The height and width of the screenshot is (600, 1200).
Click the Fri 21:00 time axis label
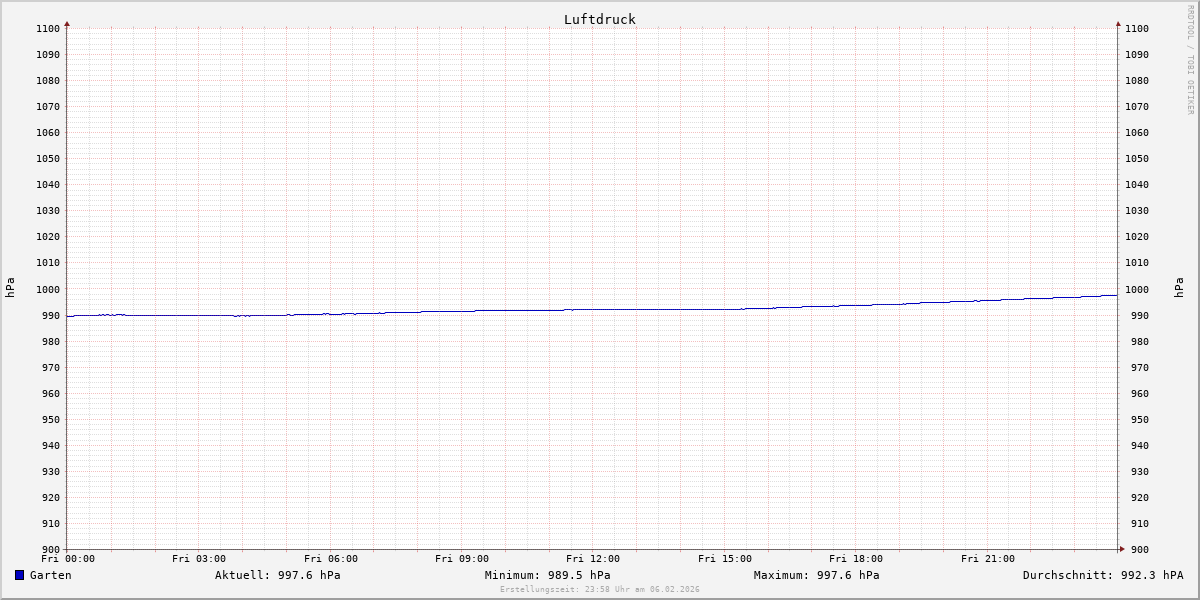987,559
